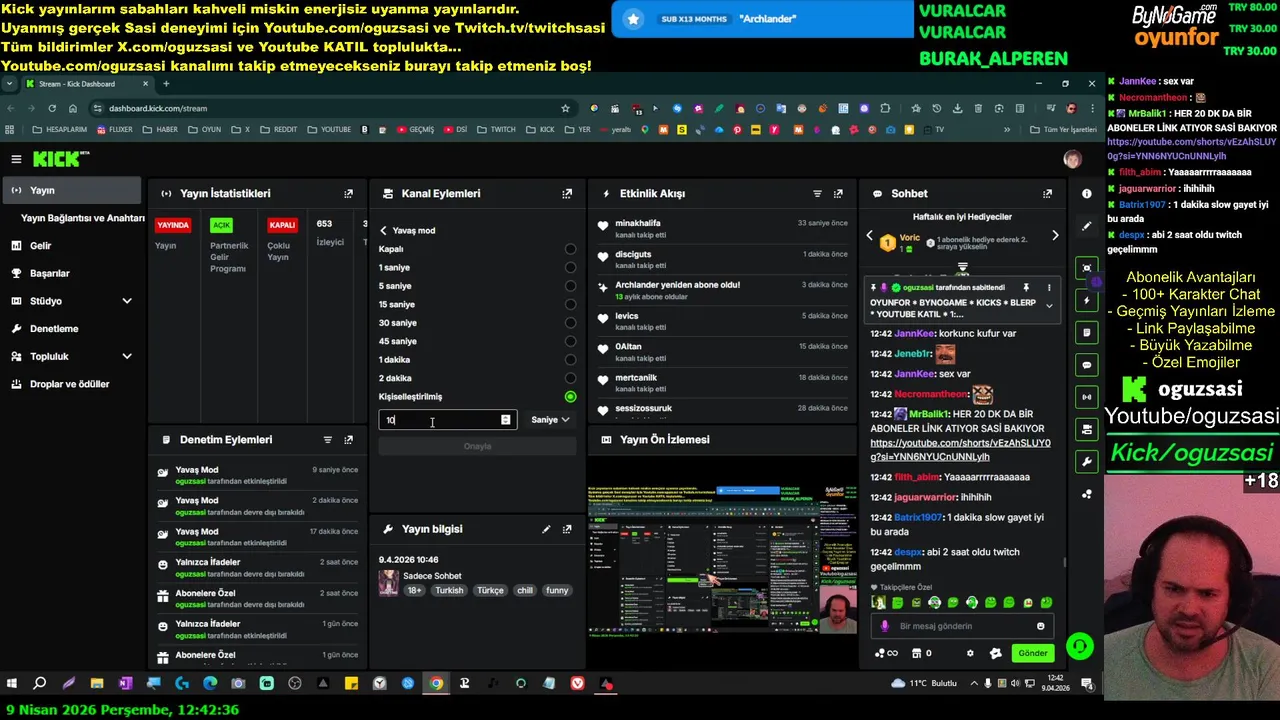Open Yayın Bağlantısı ve Anahtarı
Screen dimensions: 1280x720
(83, 218)
